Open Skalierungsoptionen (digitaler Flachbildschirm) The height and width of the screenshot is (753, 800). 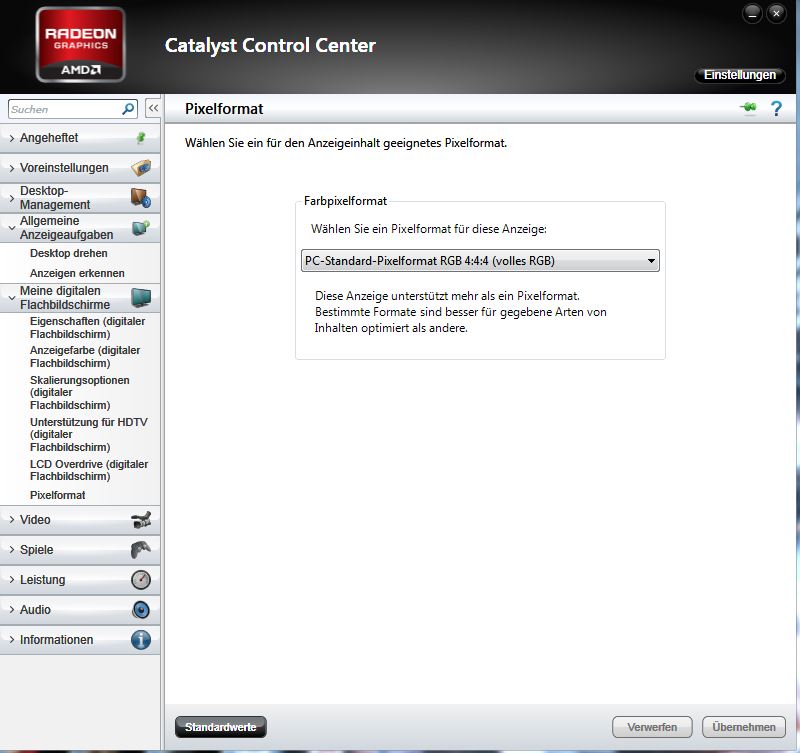pyautogui.click(x=80, y=392)
